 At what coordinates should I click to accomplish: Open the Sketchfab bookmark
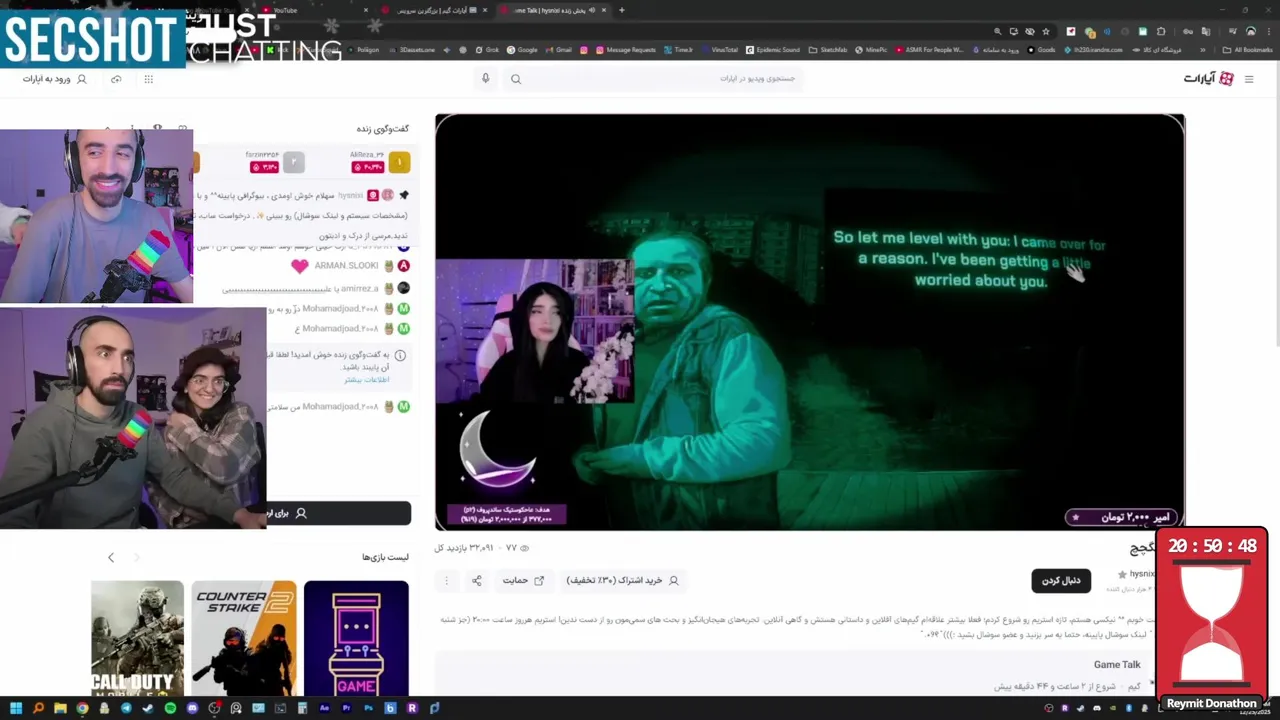point(828,50)
